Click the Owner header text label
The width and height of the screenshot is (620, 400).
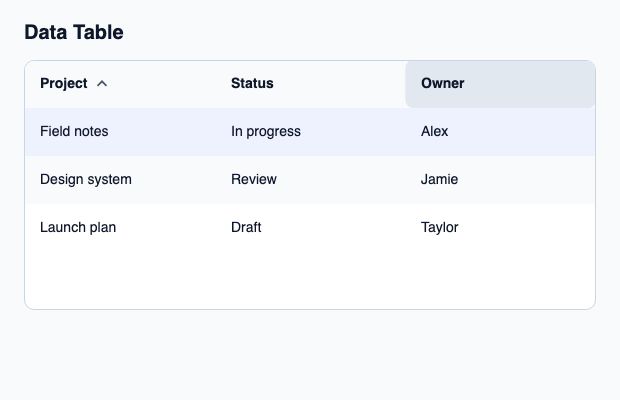click(x=442, y=83)
